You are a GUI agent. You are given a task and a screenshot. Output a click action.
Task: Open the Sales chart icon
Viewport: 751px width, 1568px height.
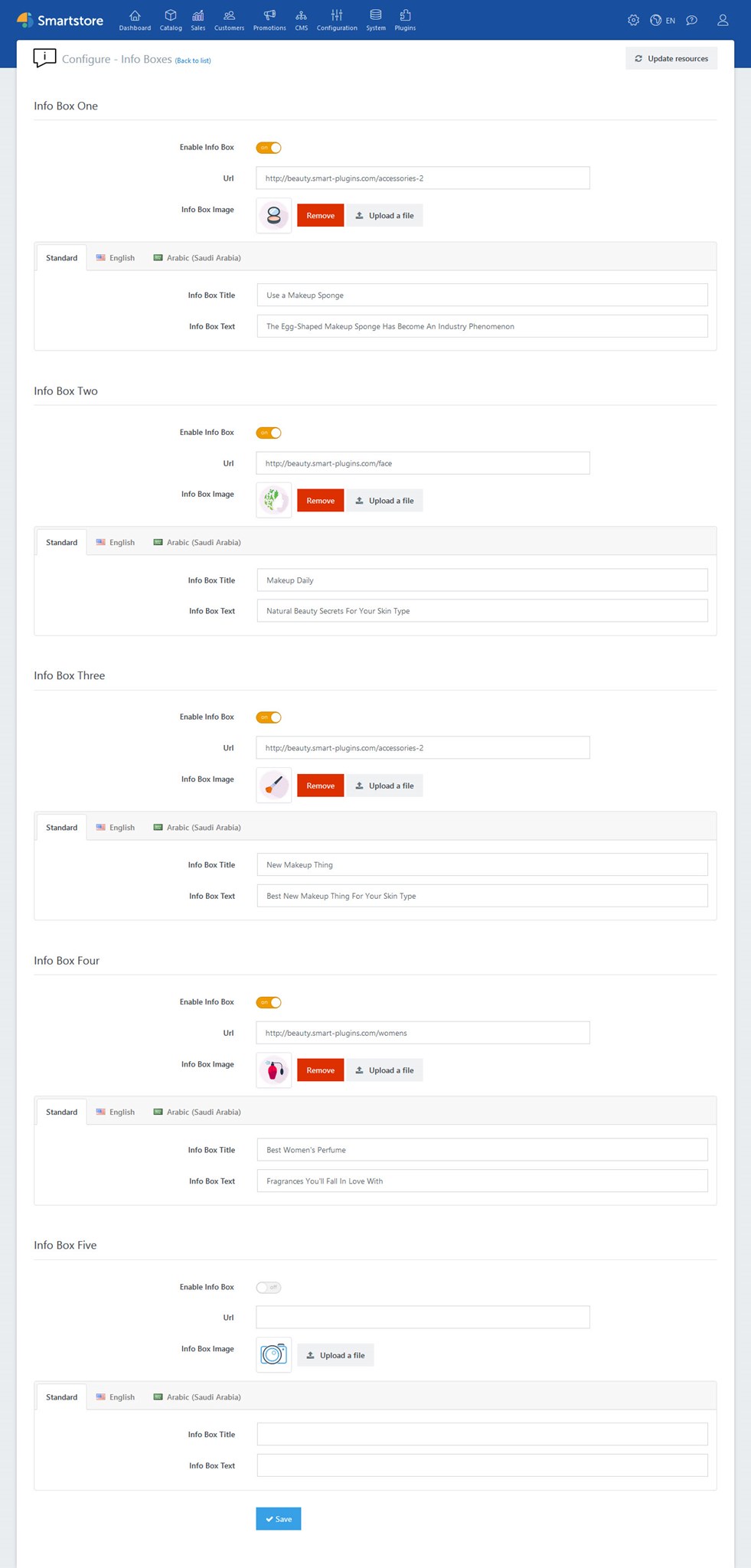click(x=198, y=16)
